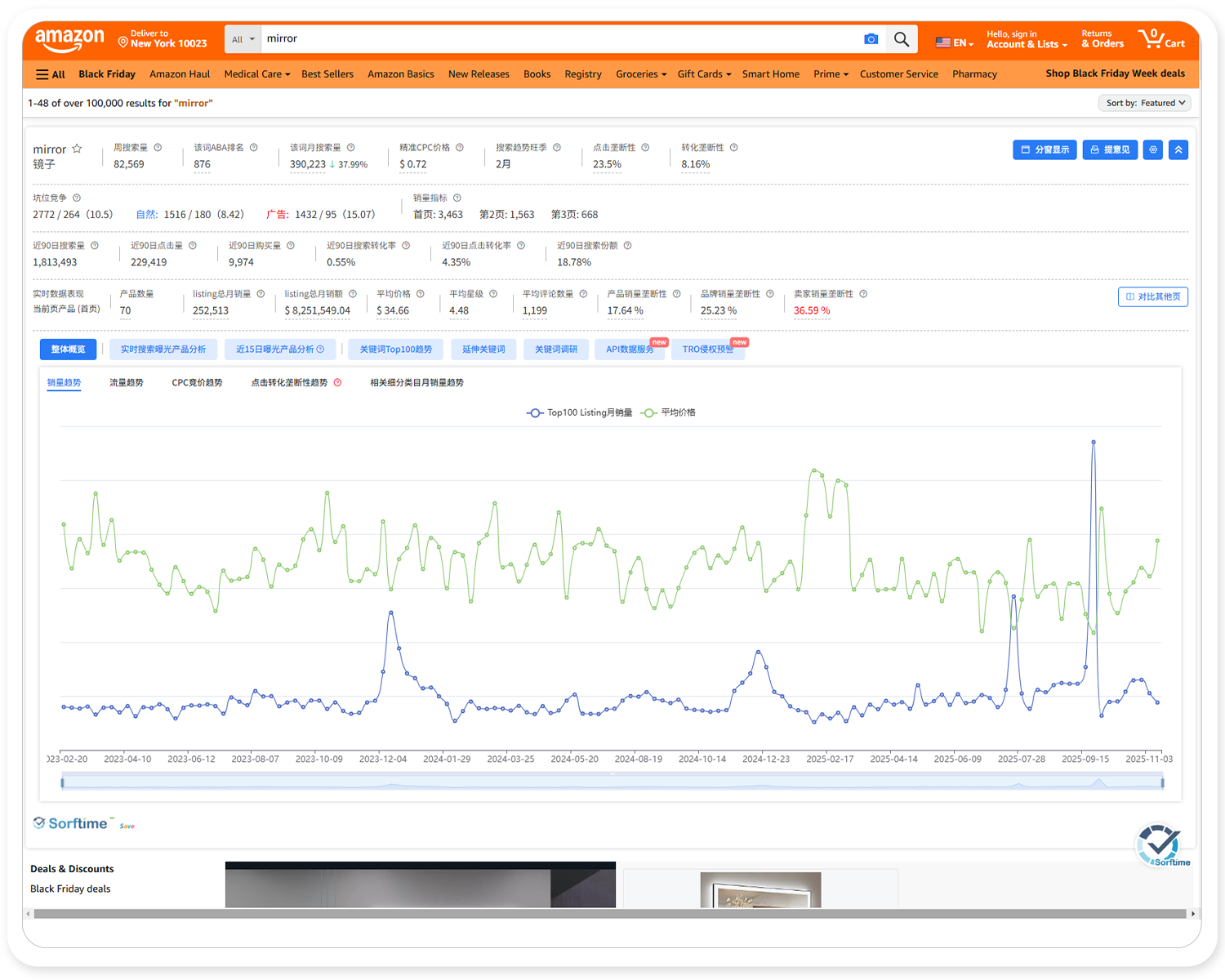Click the help icon beside 周搜索量
The height and width of the screenshot is (980, 1225).
pyautogui.click(x=158, y=148)
